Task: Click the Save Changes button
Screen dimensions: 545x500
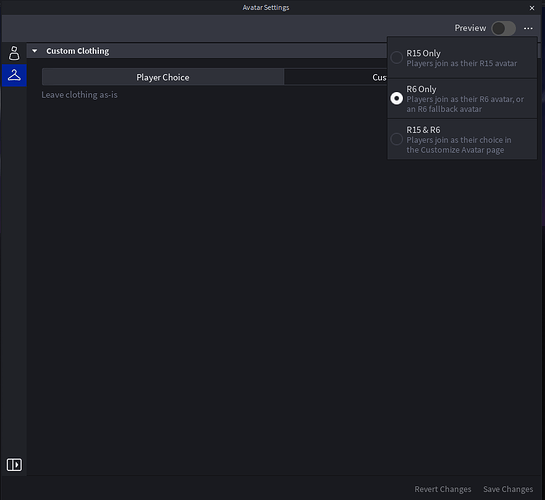Action: [x=508, y=489]
